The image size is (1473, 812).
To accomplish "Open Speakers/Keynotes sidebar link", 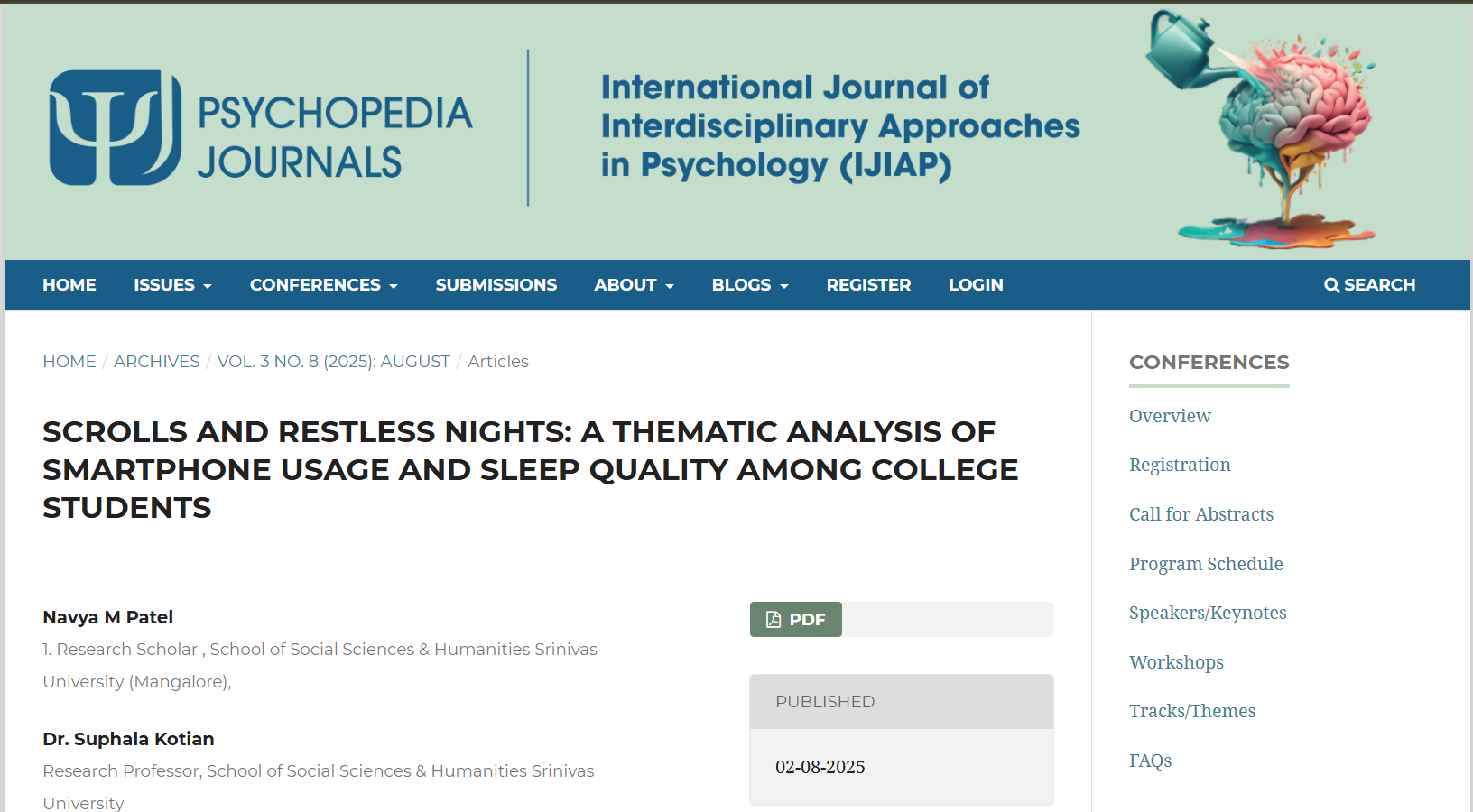I will coord(1208,613).
